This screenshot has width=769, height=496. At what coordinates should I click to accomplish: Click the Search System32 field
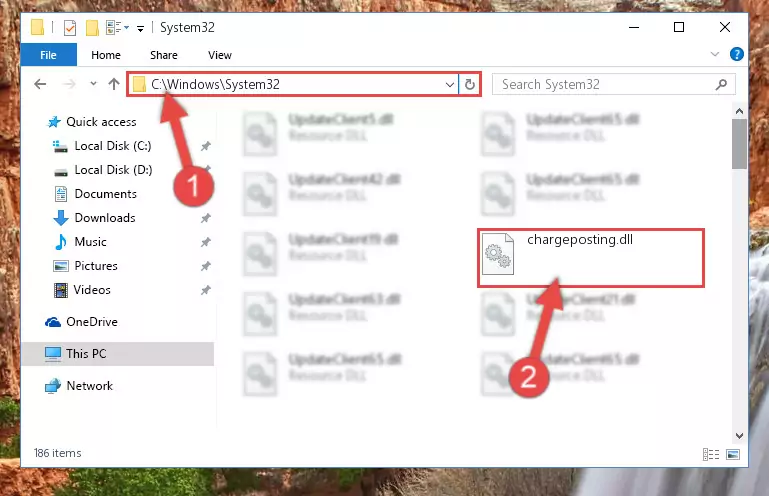pos(605,84)
